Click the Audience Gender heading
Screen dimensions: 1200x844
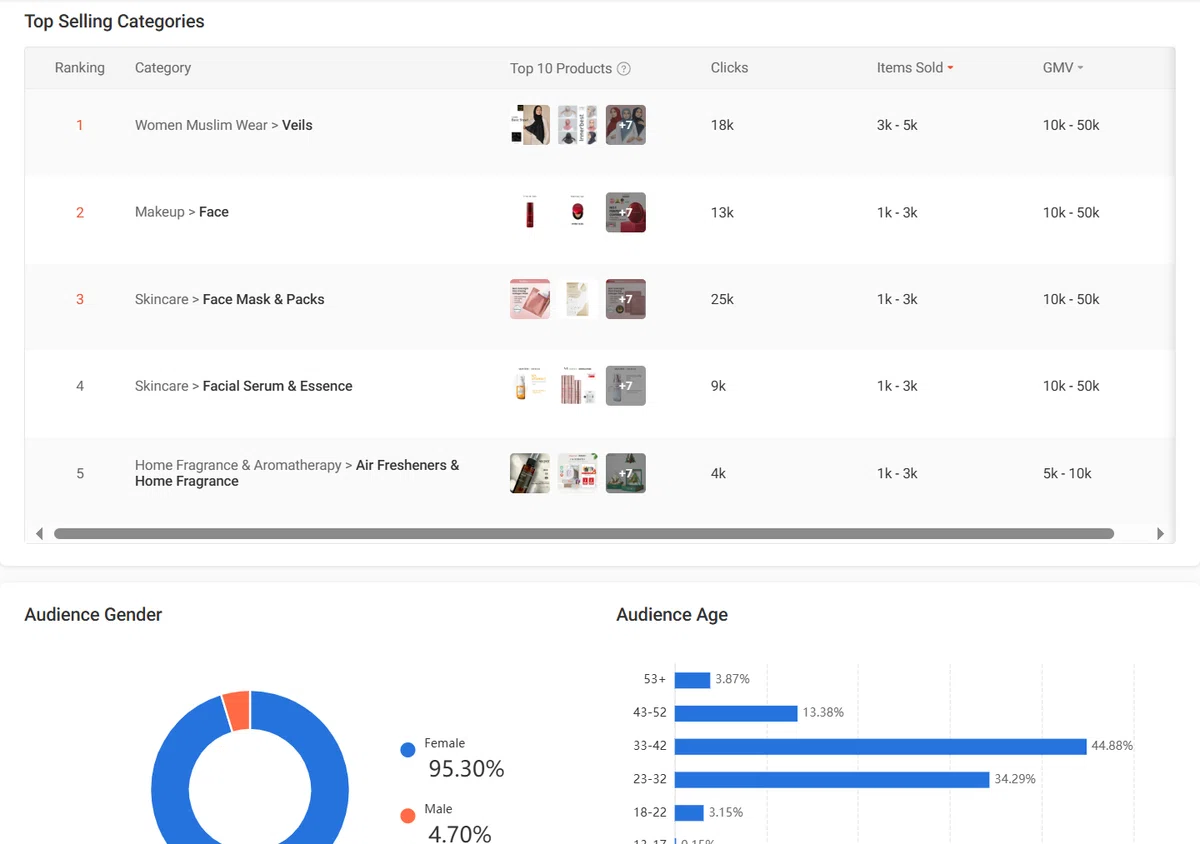click(93, 615)
